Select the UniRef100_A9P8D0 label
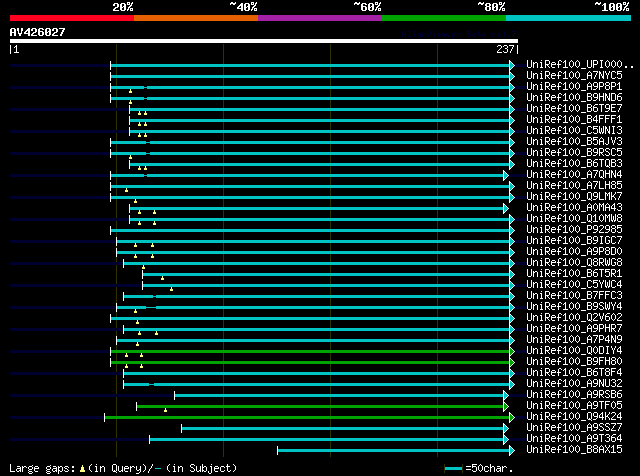Screen dimensions: 640x476 coord(574,252)
